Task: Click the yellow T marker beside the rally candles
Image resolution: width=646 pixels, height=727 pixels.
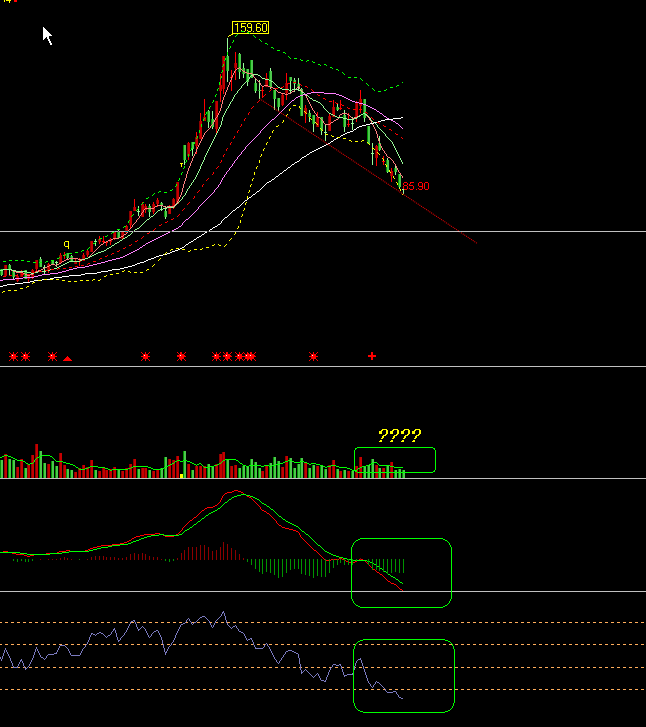Action: [182, 165]
